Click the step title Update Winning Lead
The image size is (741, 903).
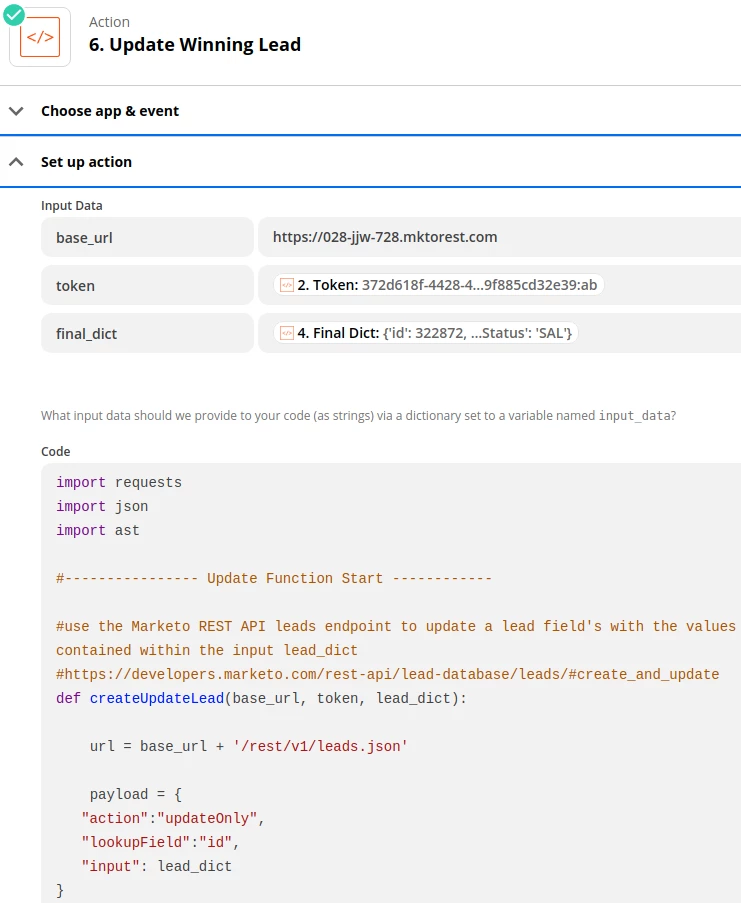pos(195,45)
